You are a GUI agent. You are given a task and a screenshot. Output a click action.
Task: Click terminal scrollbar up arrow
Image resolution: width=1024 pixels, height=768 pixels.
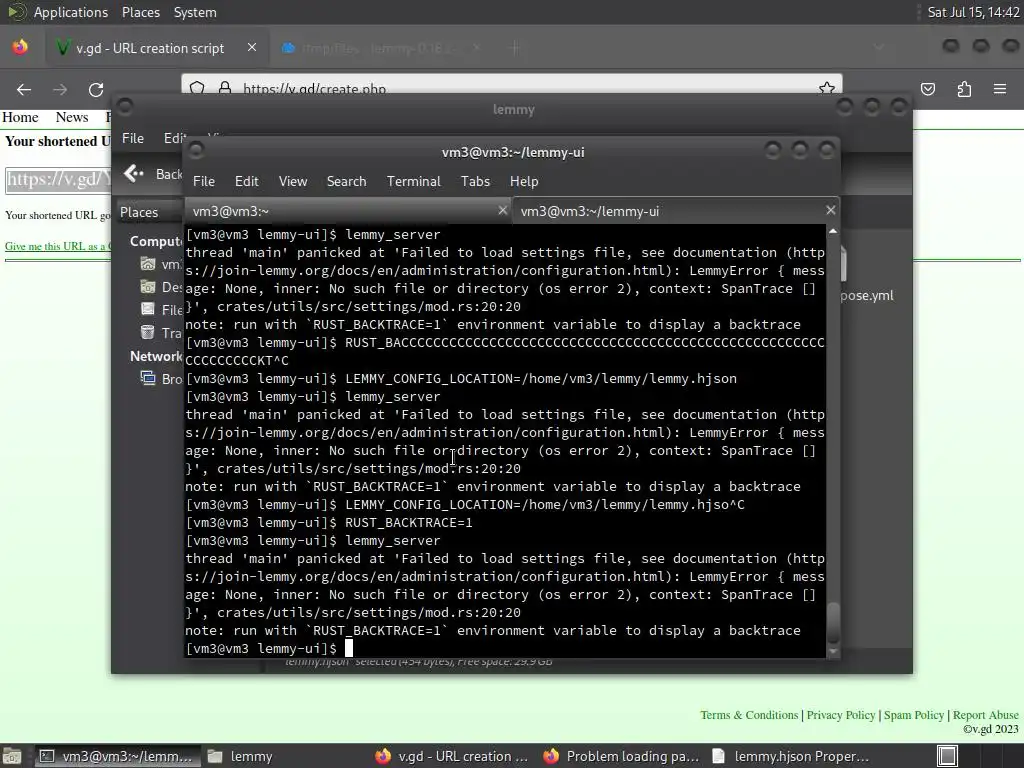point(833,231)
